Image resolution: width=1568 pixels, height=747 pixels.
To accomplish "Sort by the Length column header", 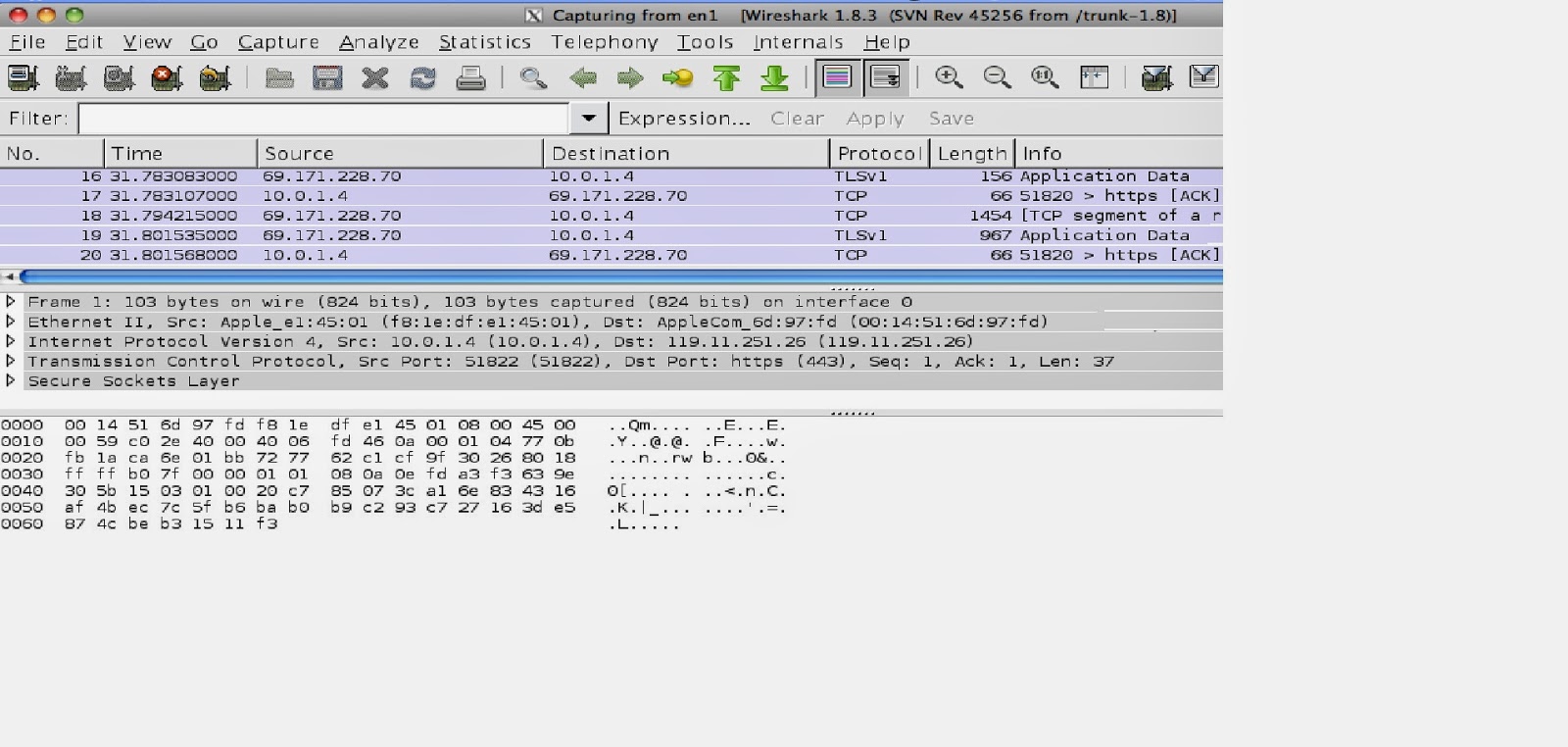I will 972,153.
